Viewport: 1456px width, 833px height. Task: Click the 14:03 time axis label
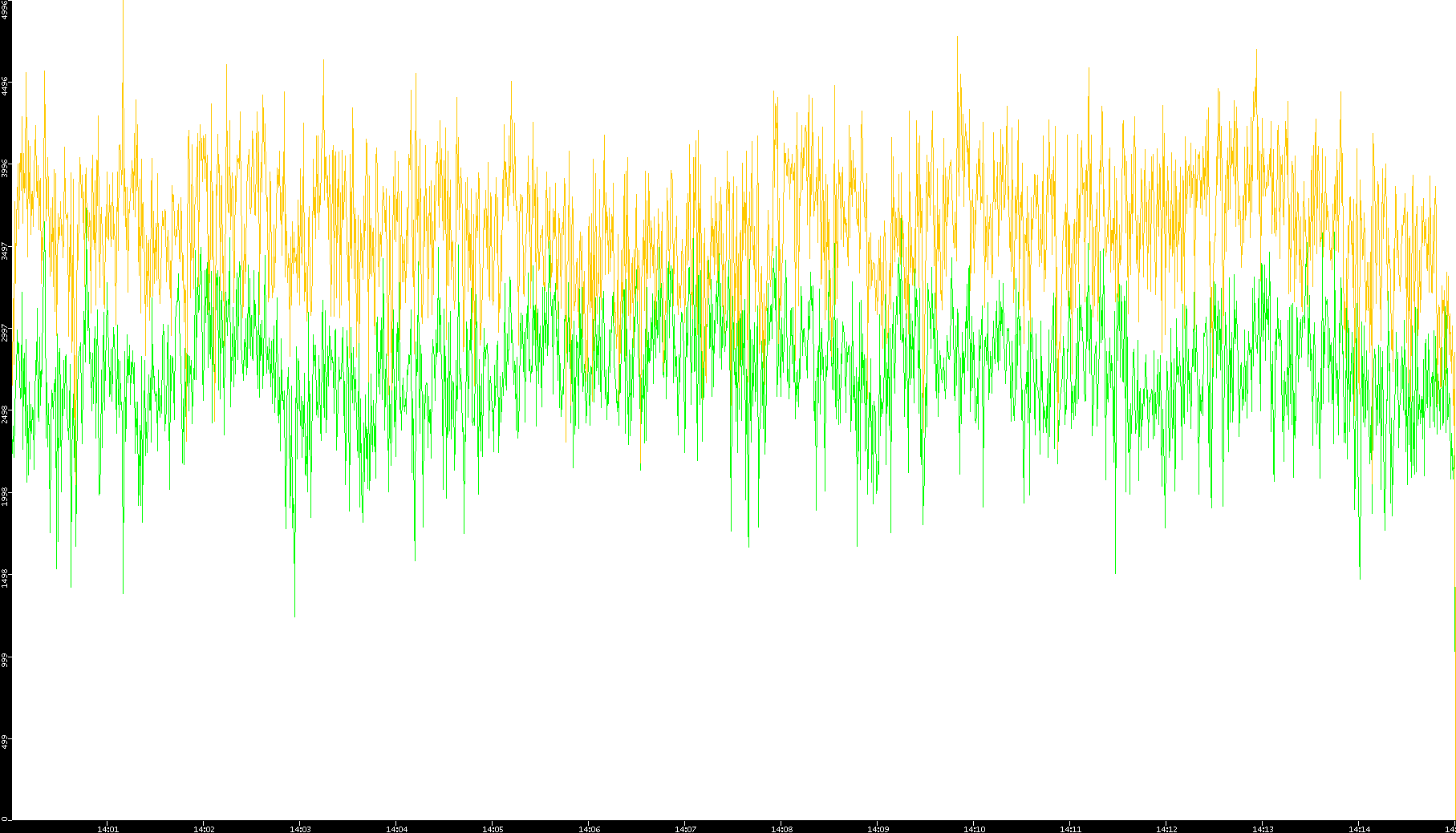click(300, 829)
